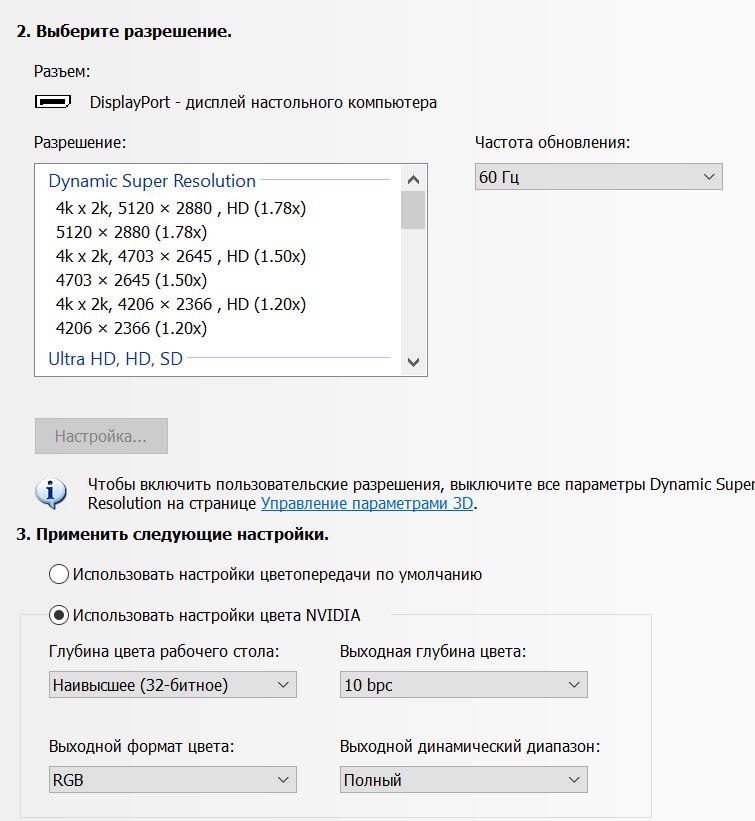Open output color depth 10 bpc dropdown
Screen dimensions: 755x821
[x=463, y=685]
